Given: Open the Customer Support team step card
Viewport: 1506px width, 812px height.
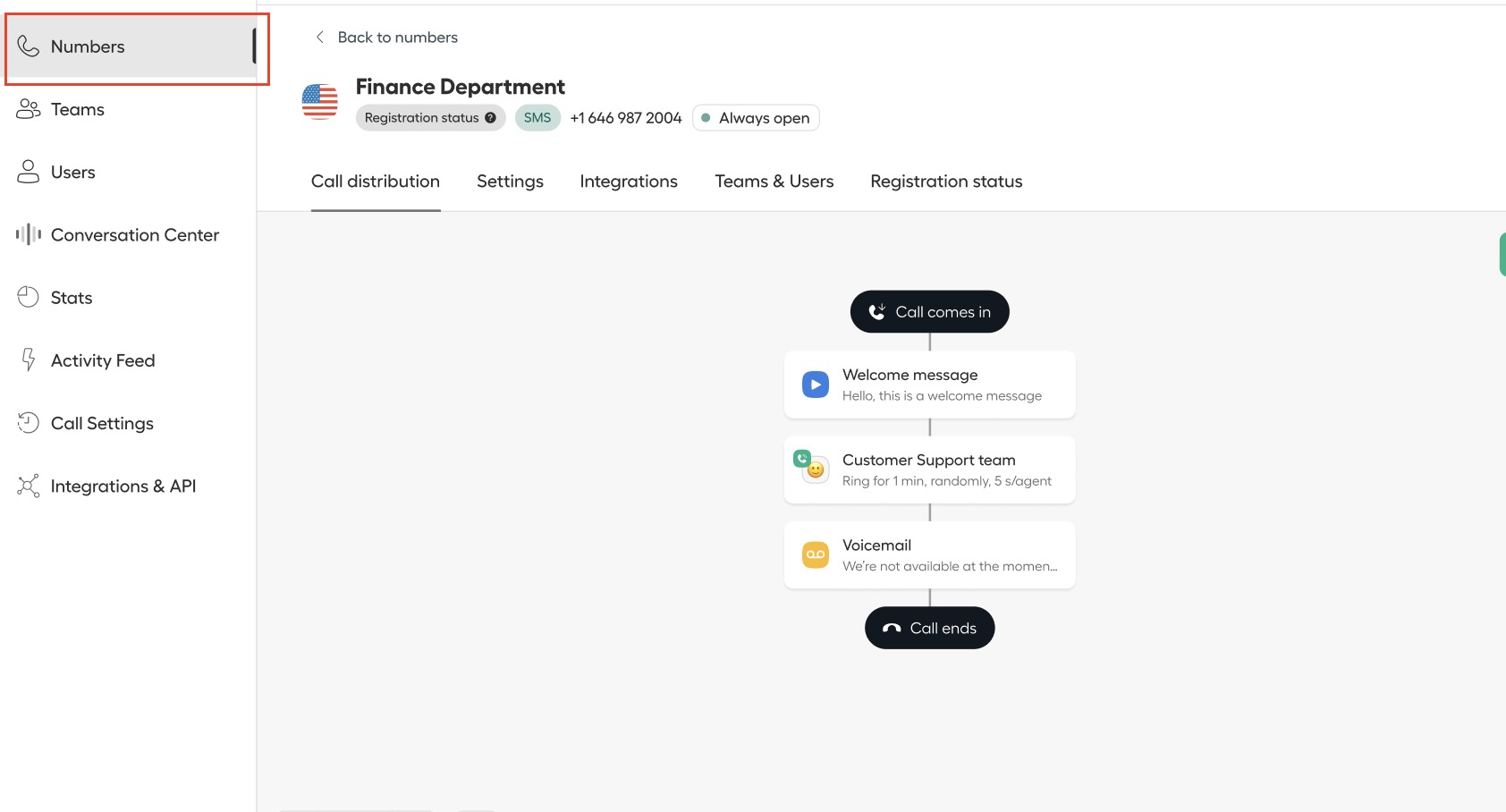Looking at the screenshot, I should point(930,469).
